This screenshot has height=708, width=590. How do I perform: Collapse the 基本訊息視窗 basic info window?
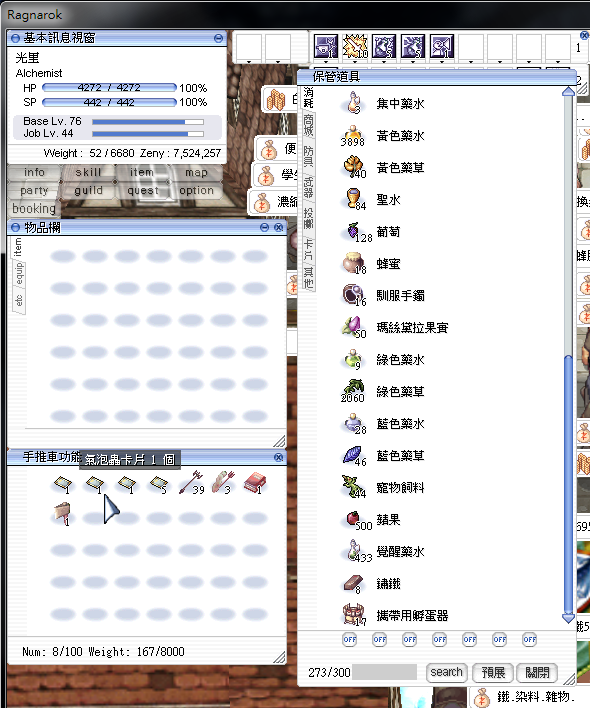[x=218, y=38]
